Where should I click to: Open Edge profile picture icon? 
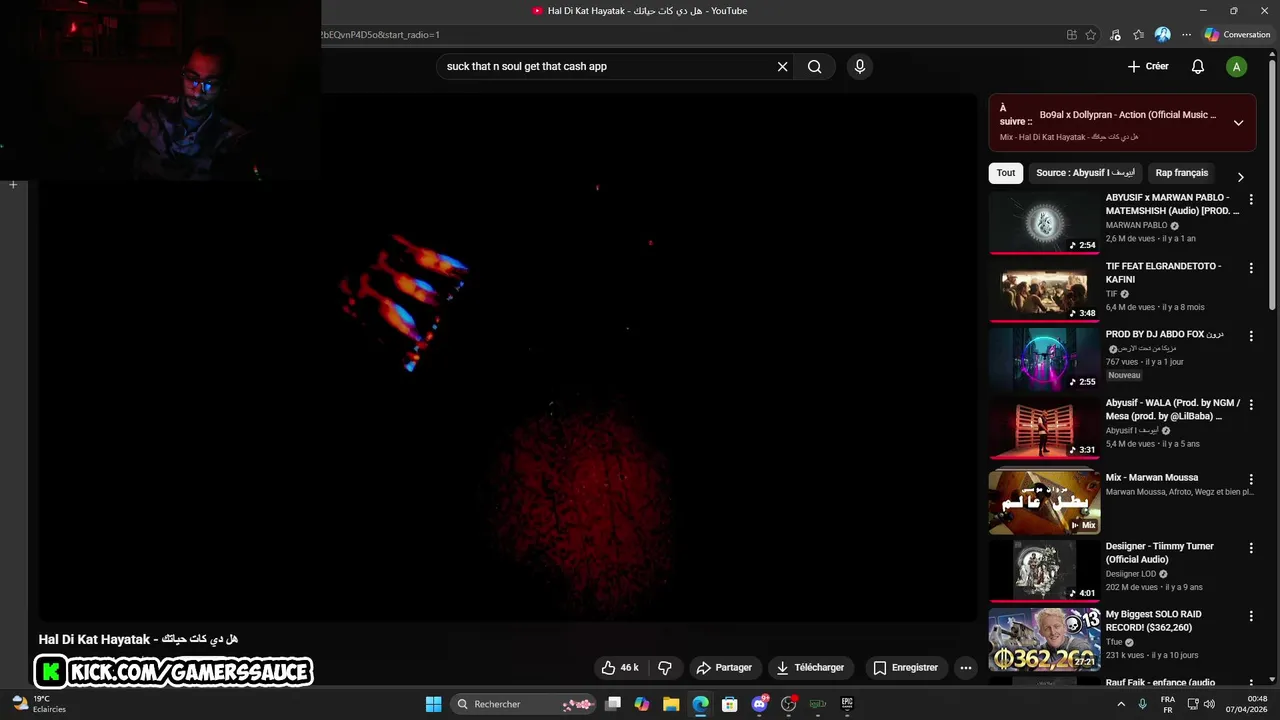[x=1162, y=35]
